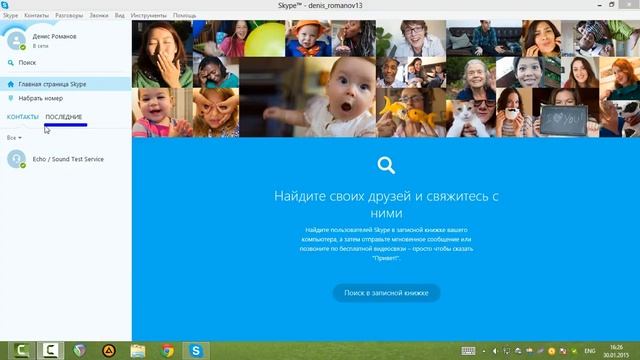Click the baby in orange hat photo
640x360 pixels.
pos(309,38)
